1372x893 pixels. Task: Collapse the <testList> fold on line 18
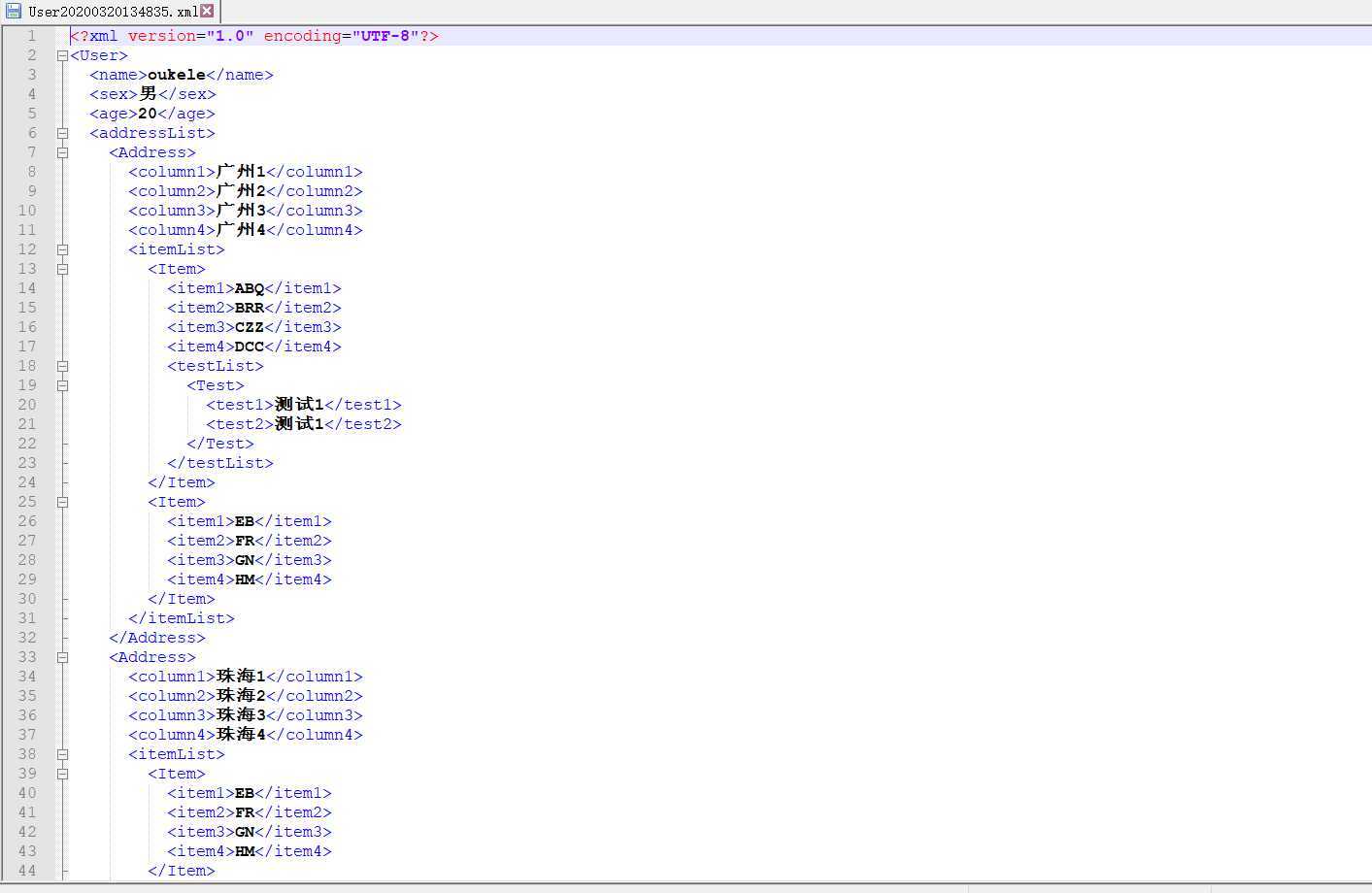click(x=62, y=366)
